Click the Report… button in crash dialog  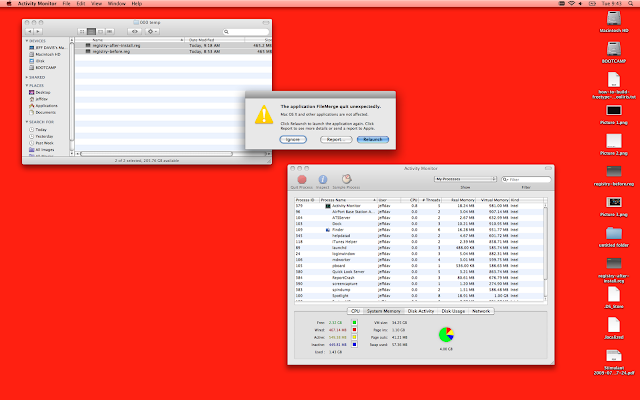(x=336, y=140)
